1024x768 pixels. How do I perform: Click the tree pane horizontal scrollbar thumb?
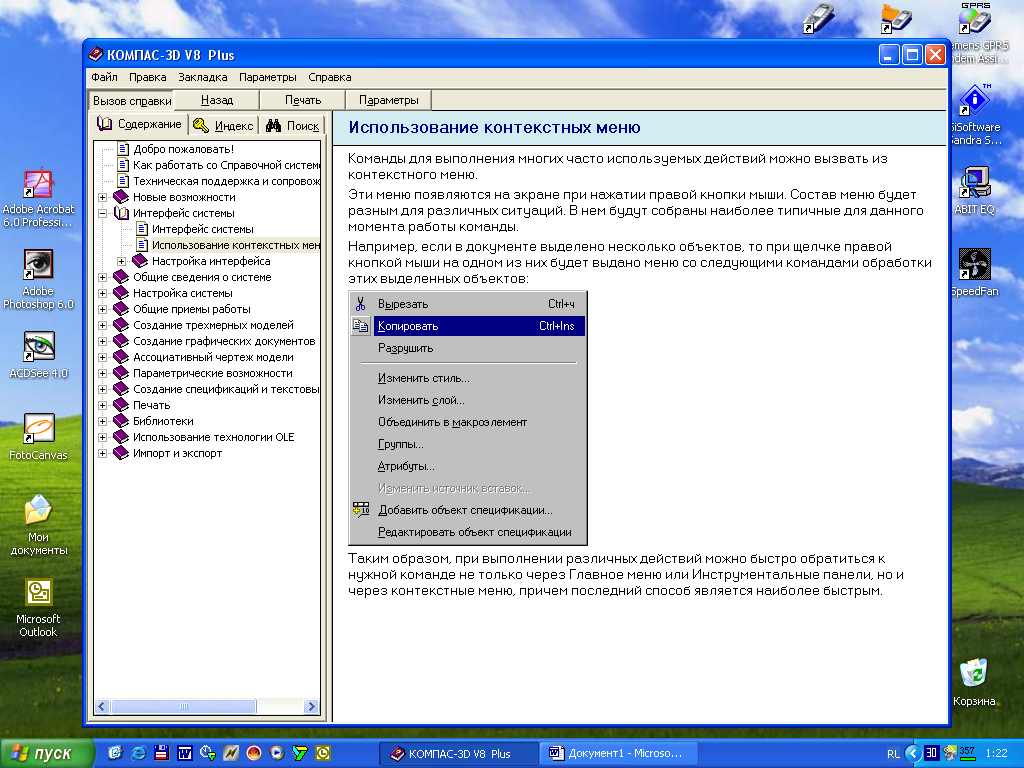click(184, 706)
